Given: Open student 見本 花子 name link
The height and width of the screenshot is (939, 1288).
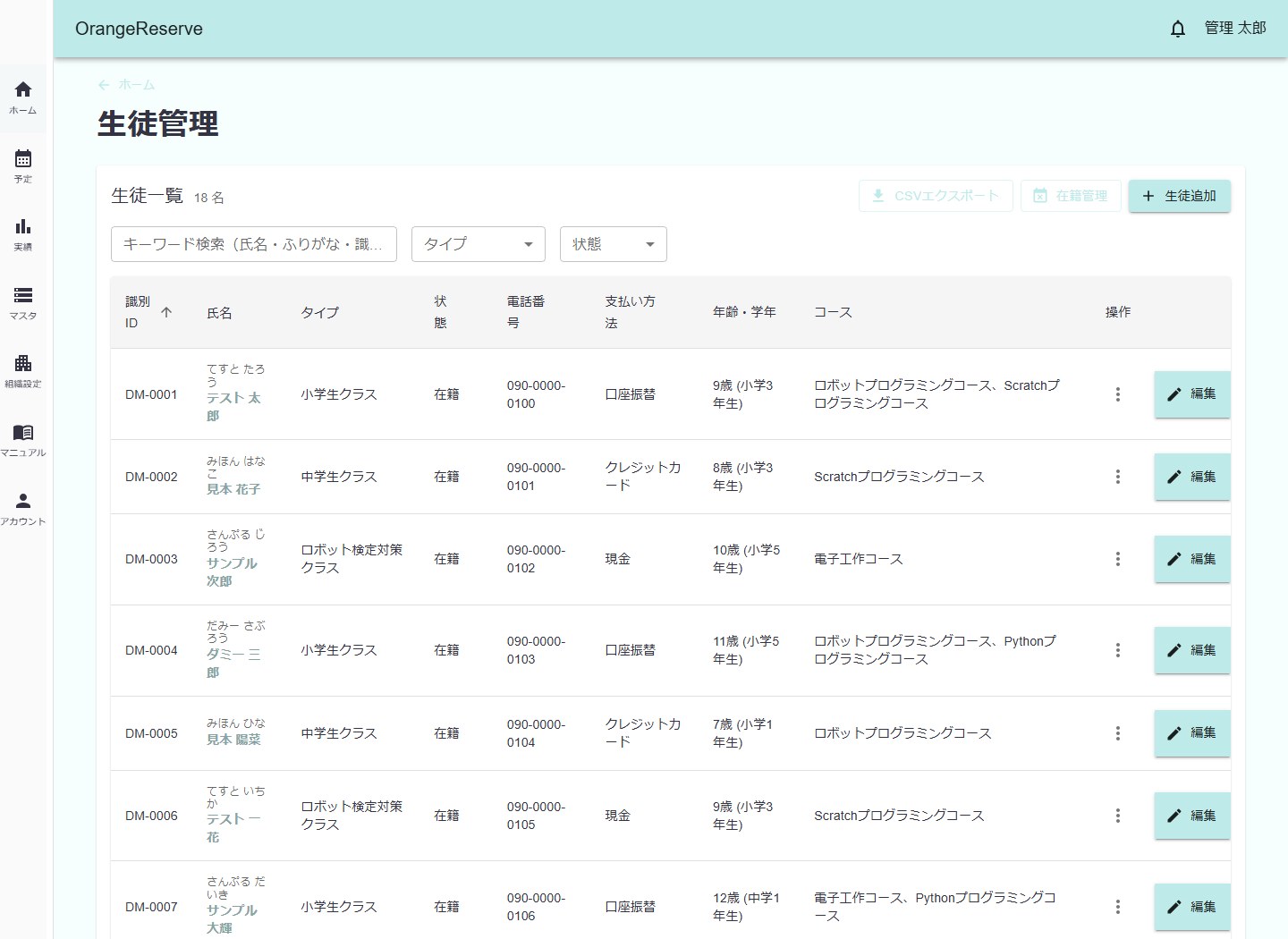Looking at the screenshot, I should point(233,489).
